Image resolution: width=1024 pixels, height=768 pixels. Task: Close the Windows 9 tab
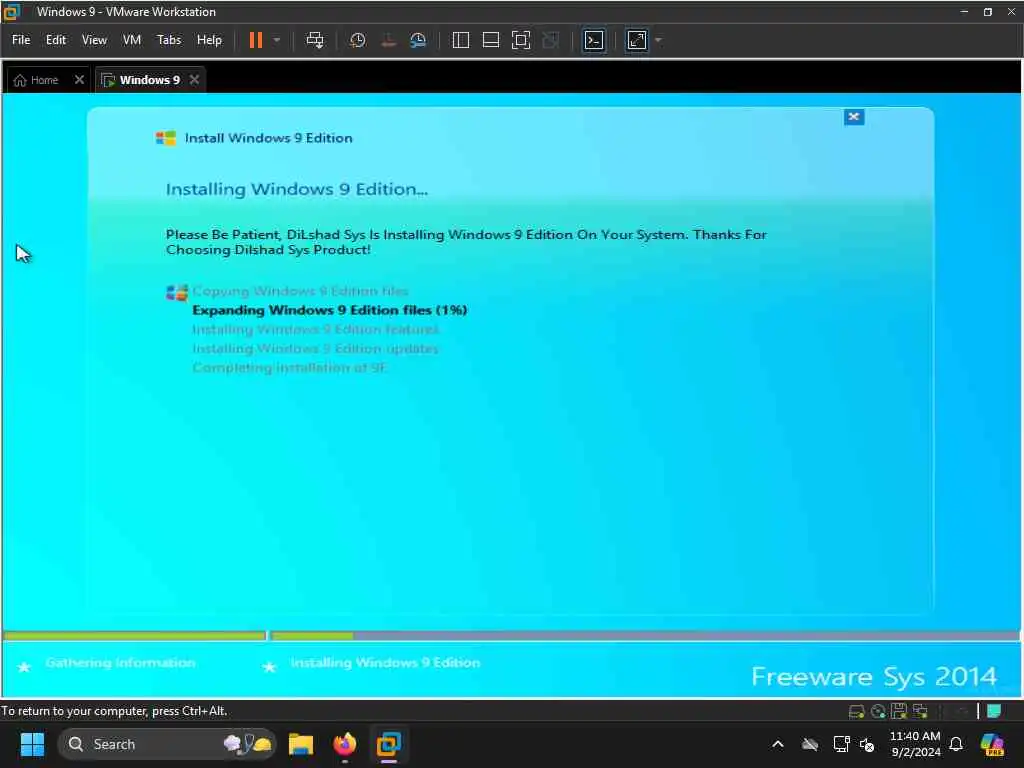(194, 80)
